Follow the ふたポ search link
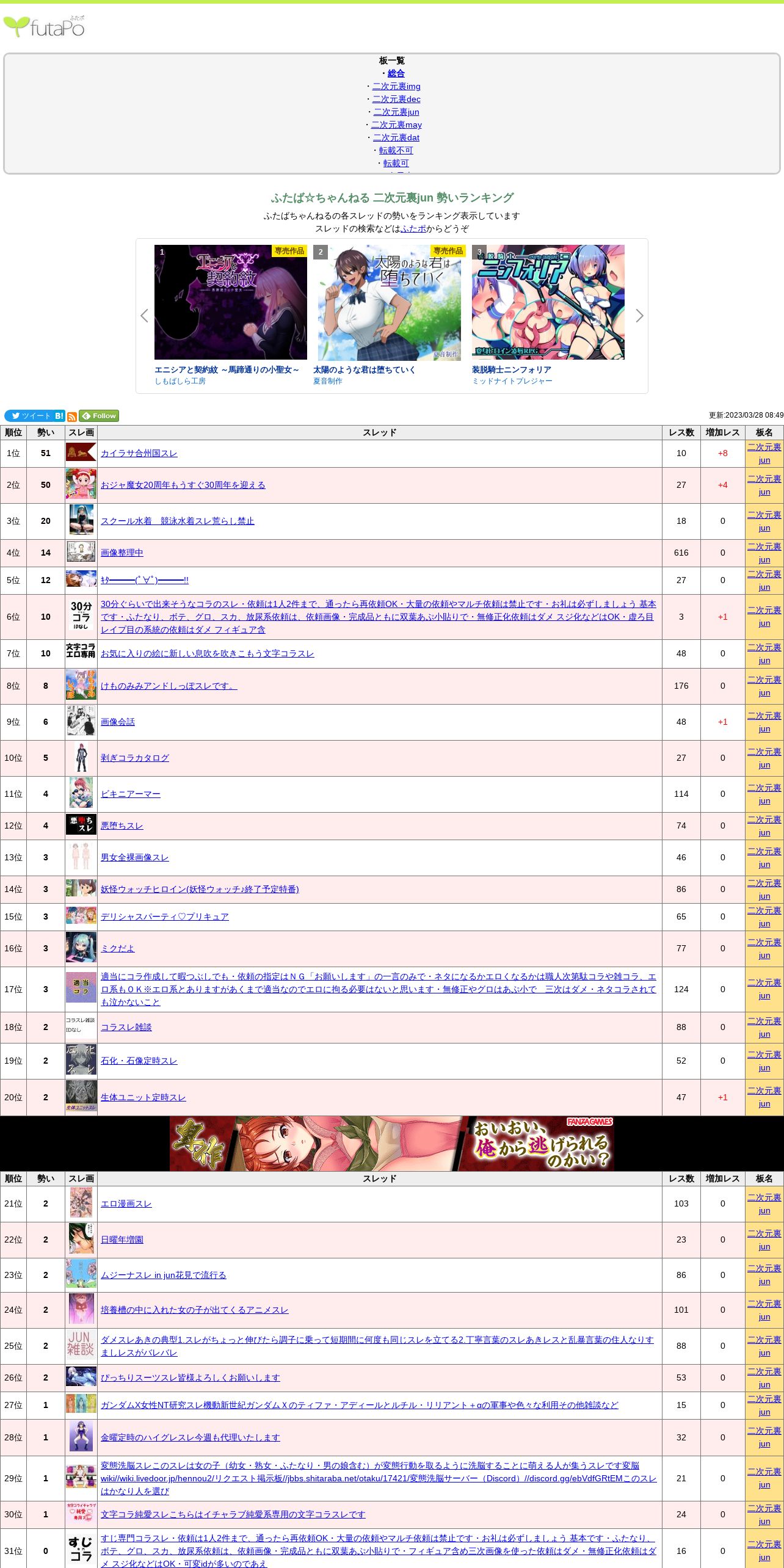 click(413, 228)
